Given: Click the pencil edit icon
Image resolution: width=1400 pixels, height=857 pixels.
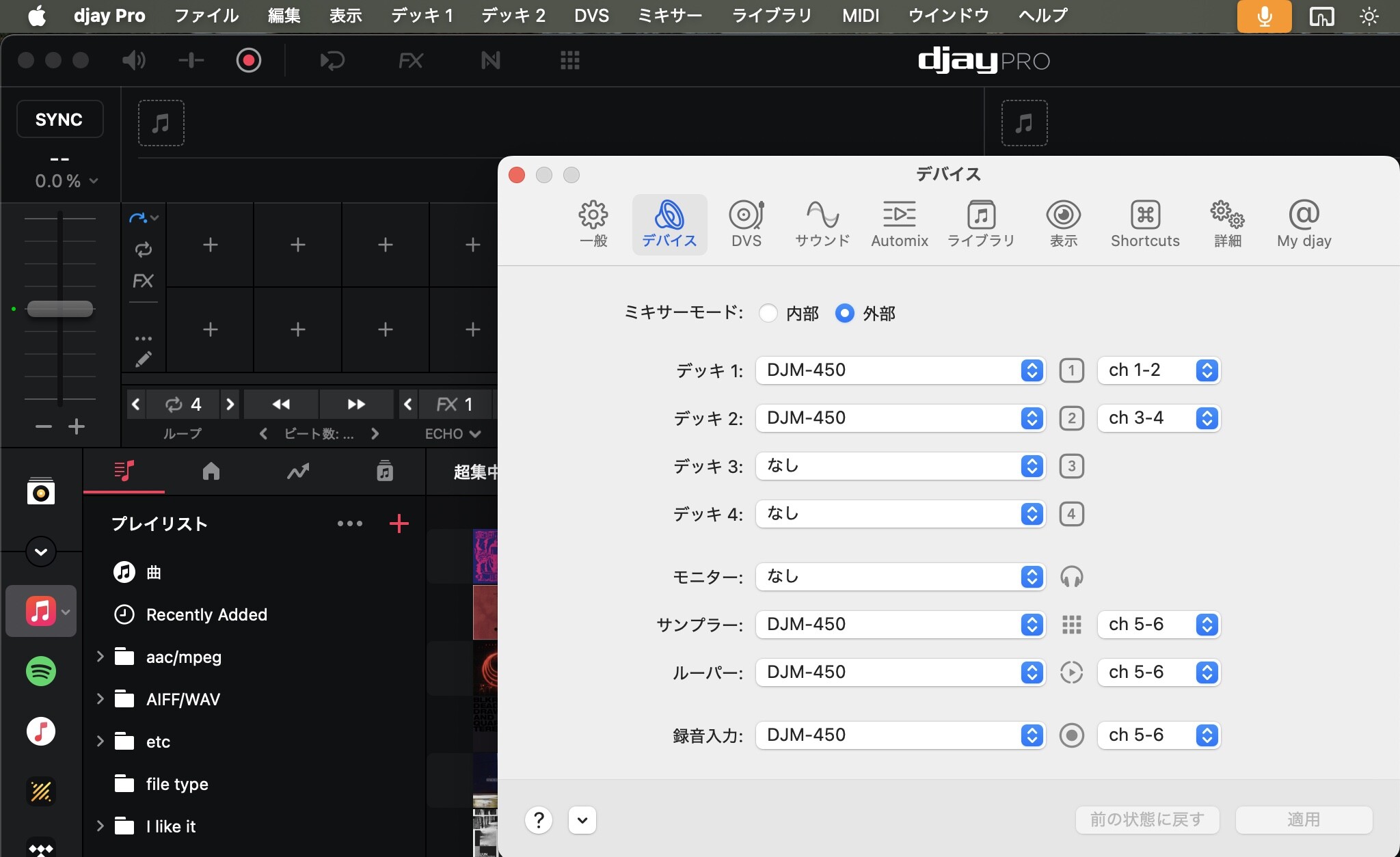Looking at the screenshot, I should point(143,359).
